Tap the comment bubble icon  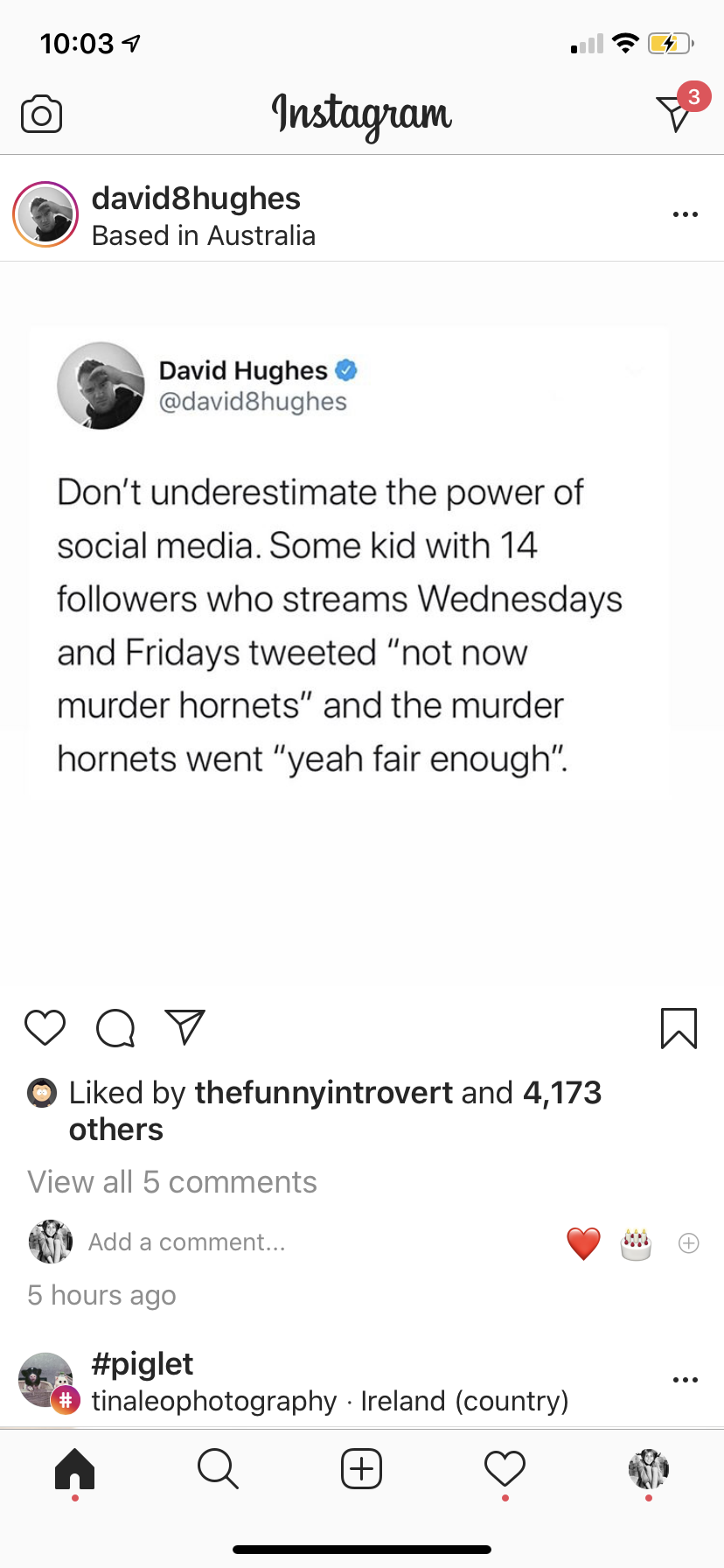pyautogui.click(x=115, y=1028)
